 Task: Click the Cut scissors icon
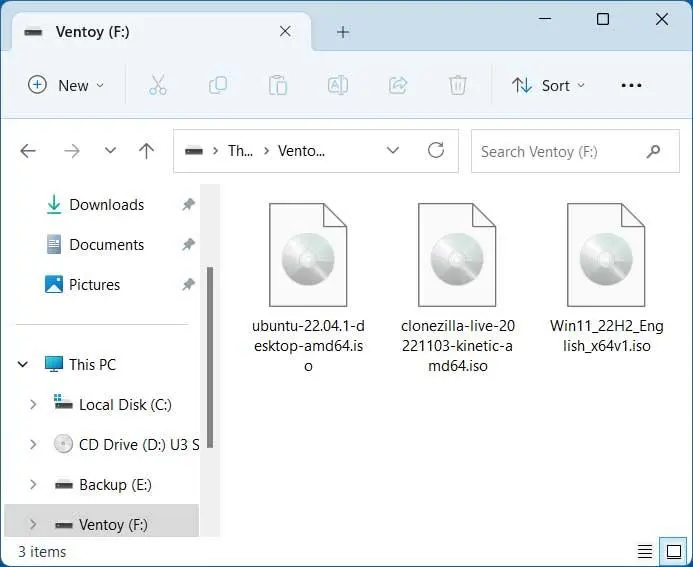158,85
